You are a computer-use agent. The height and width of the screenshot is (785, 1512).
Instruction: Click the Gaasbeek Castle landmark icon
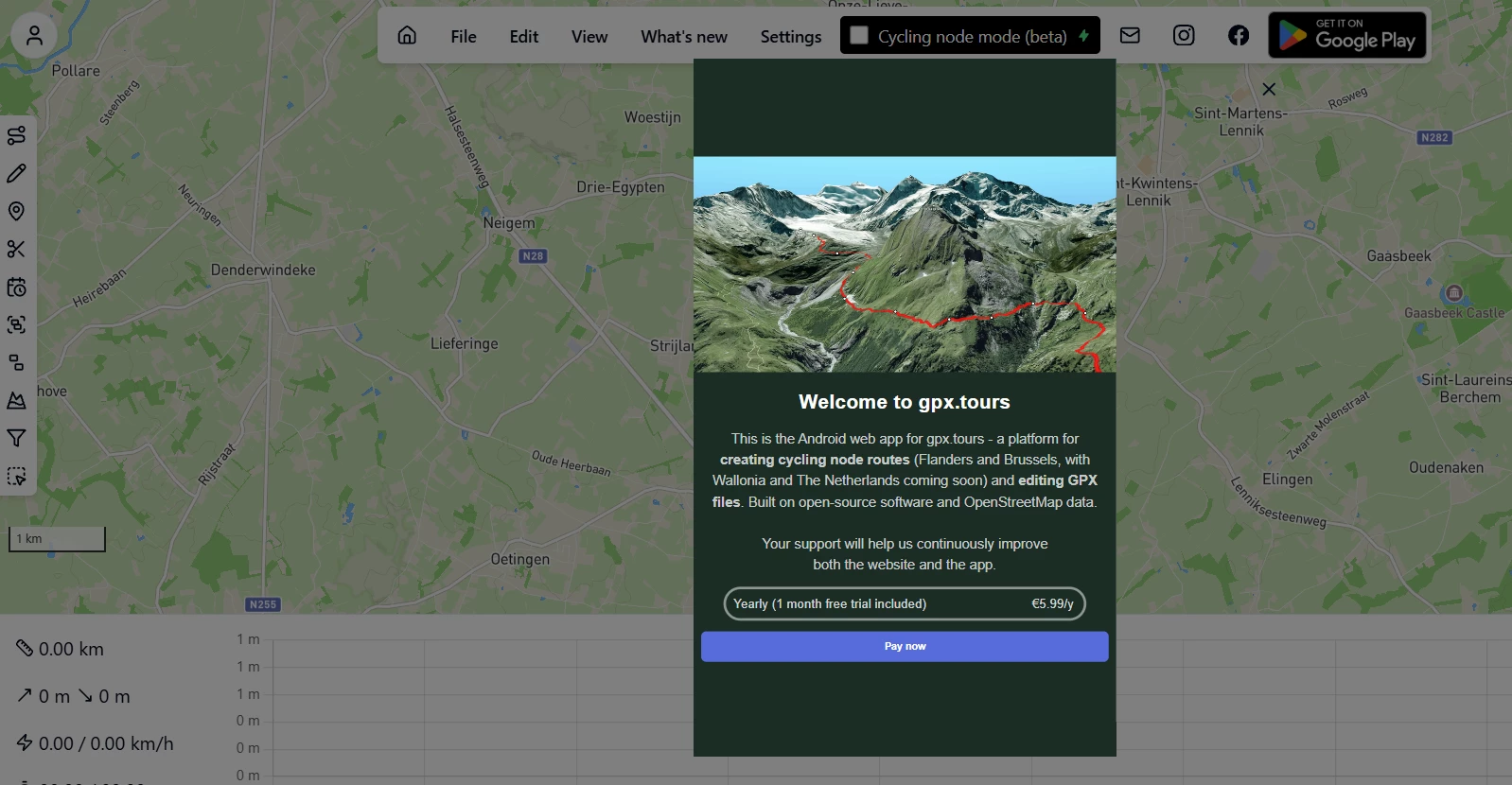[x=1454, y=293]
